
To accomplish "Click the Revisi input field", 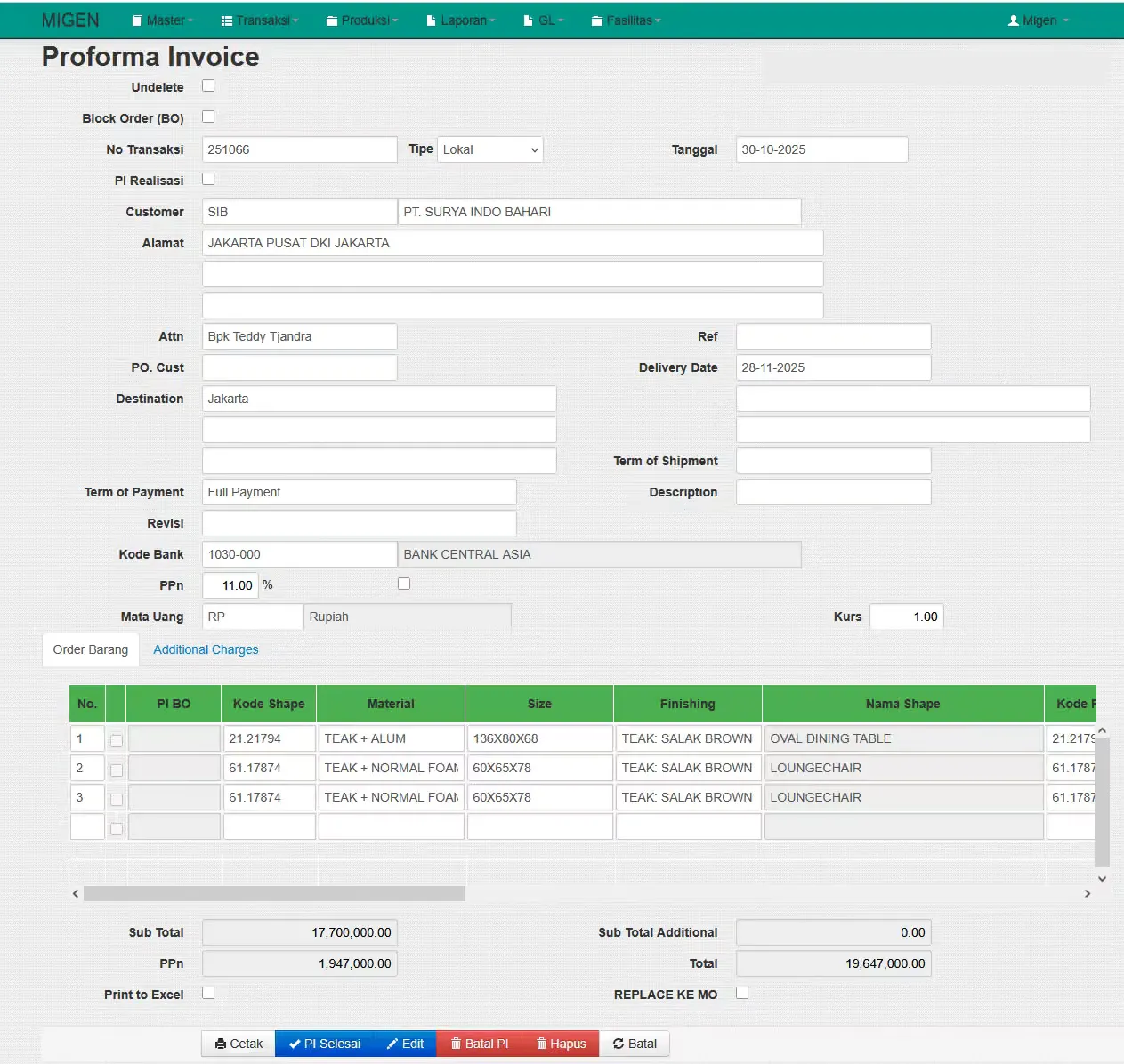I will click(x=360, y=523).
